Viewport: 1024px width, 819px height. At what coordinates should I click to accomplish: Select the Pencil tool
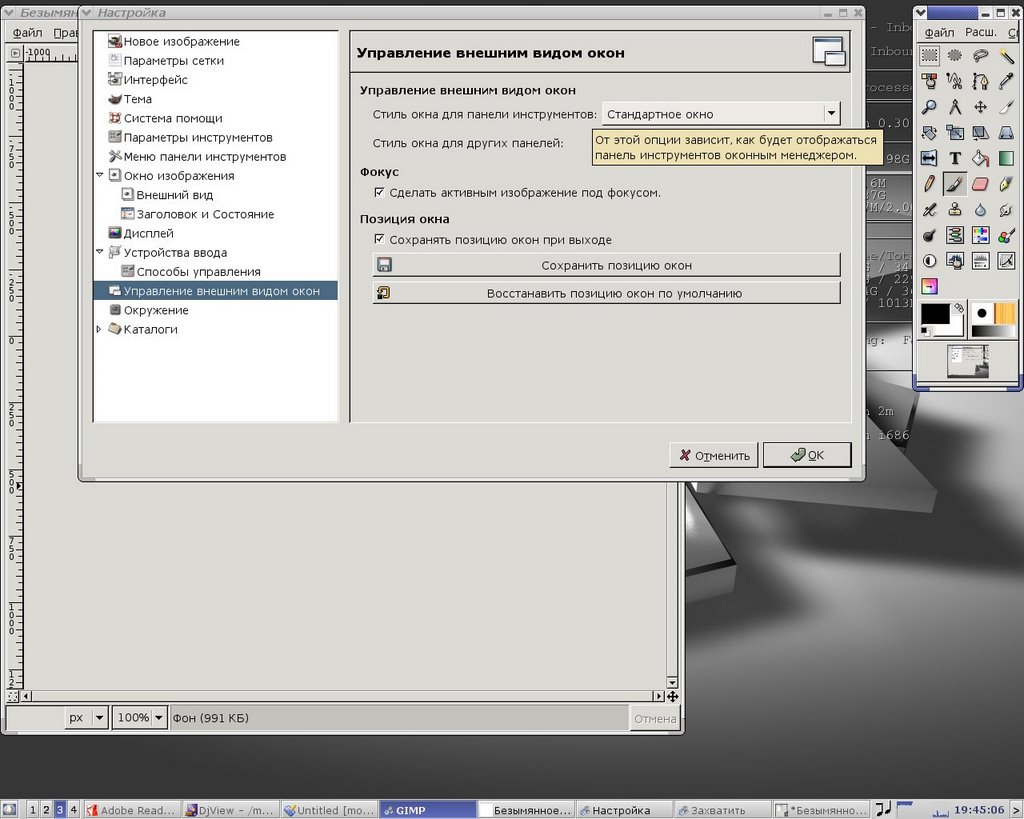[x=929, y=184]
